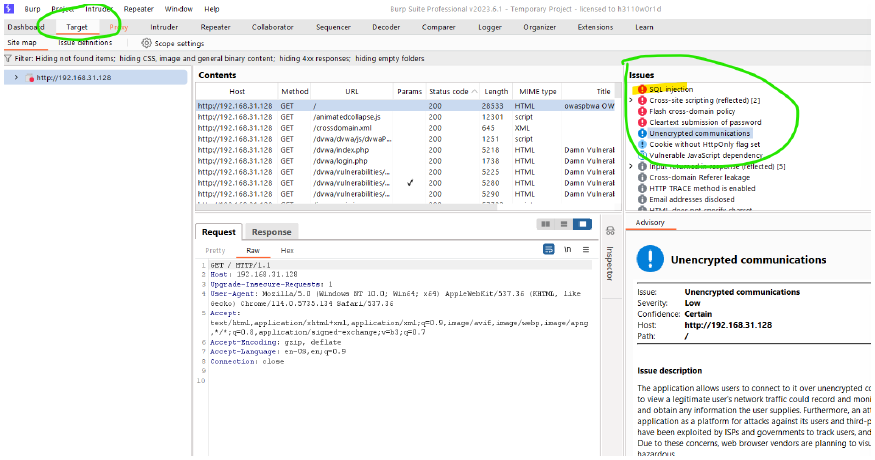875x460 pixels.
Task: Sort contents by Length column header
Action: 496,91
